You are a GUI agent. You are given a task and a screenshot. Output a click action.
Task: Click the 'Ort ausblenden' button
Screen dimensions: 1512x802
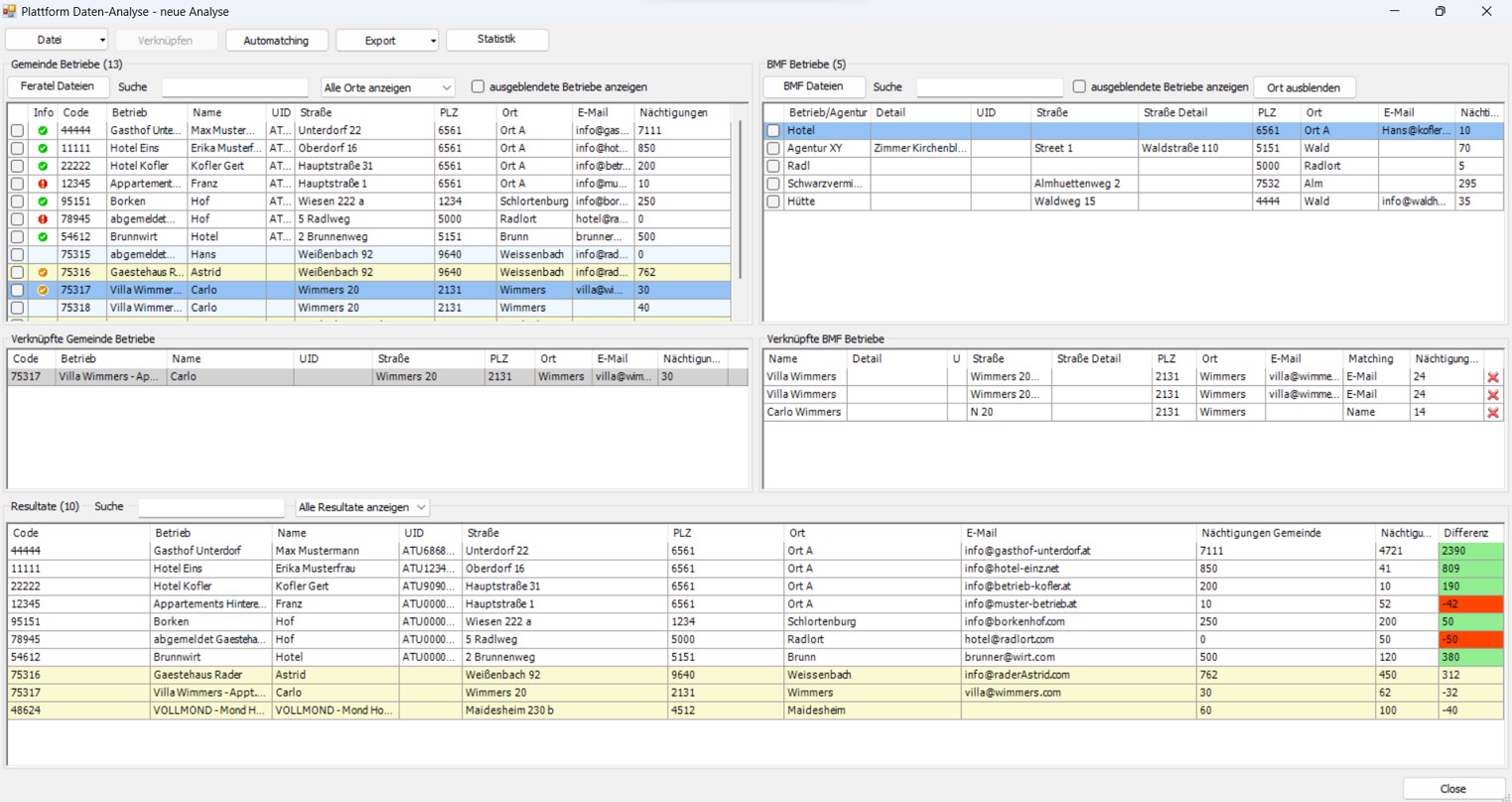pos(1303,87)
